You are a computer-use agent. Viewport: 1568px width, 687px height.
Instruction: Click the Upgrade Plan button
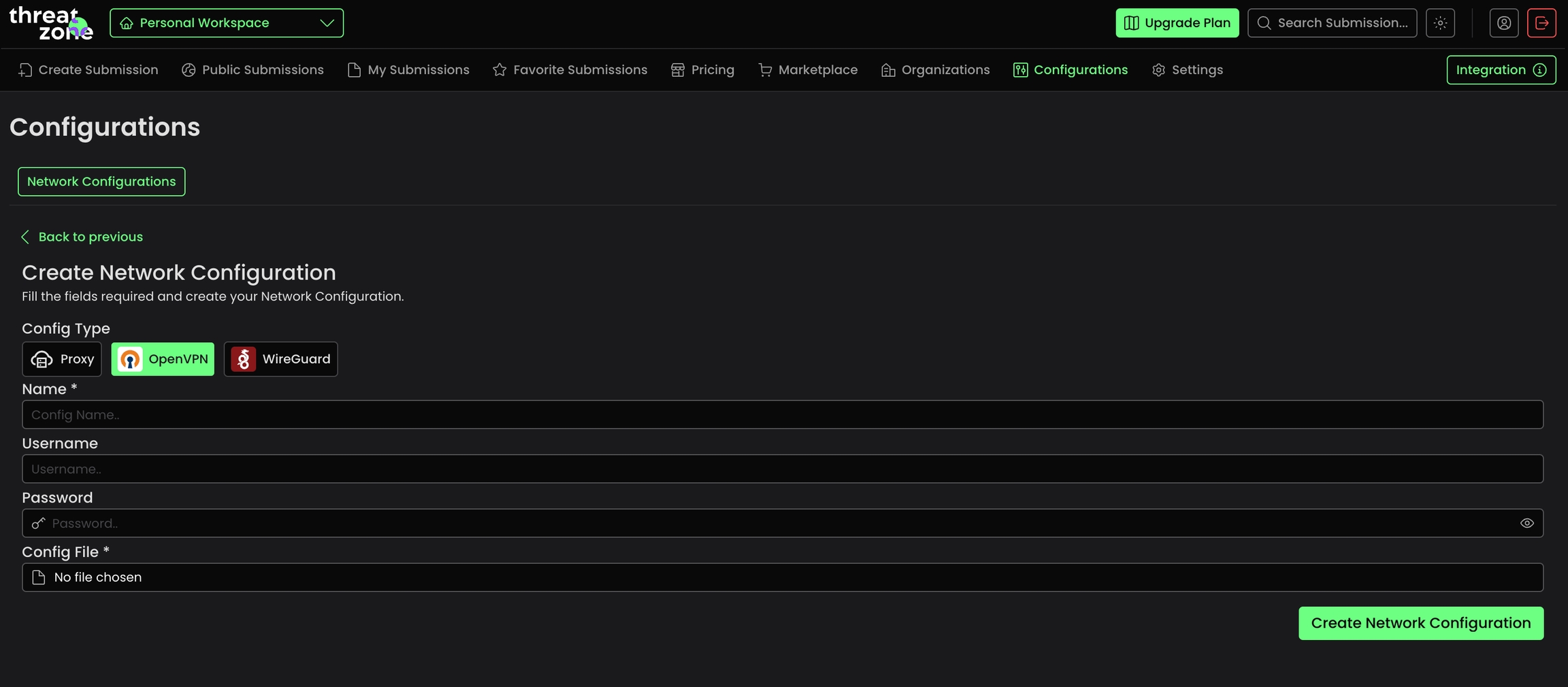coord(1177,23)
